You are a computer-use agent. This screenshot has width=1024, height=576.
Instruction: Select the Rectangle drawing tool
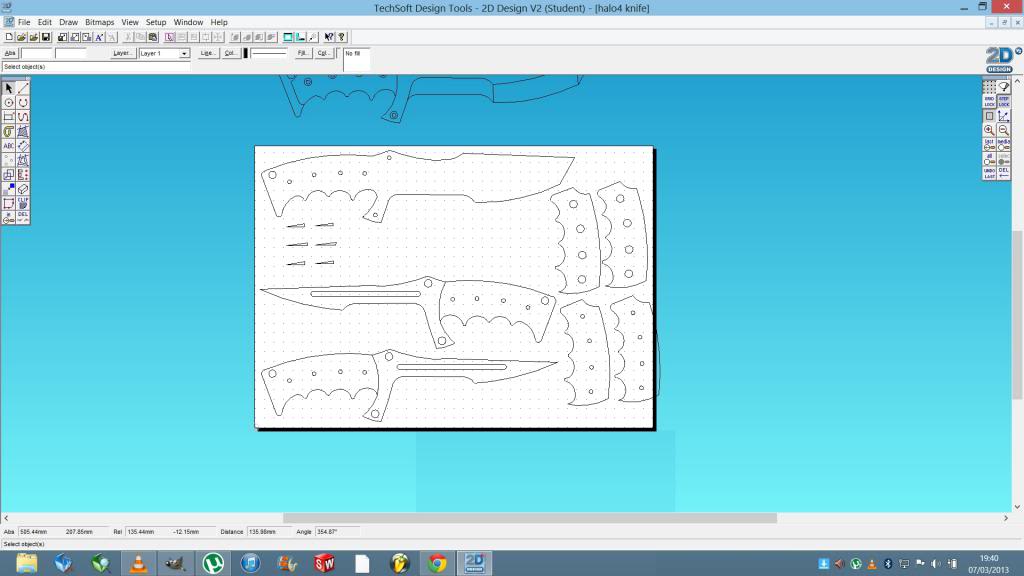(8, 117)
